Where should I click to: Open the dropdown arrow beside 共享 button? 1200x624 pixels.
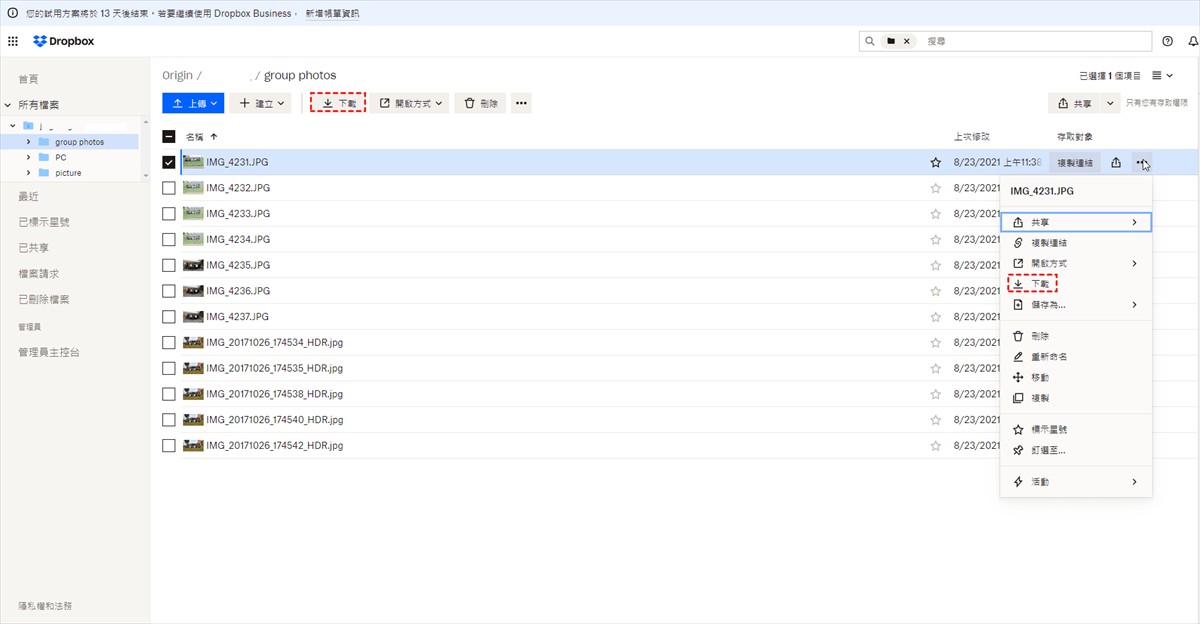pyautogui.click(x=1110, y=103)
